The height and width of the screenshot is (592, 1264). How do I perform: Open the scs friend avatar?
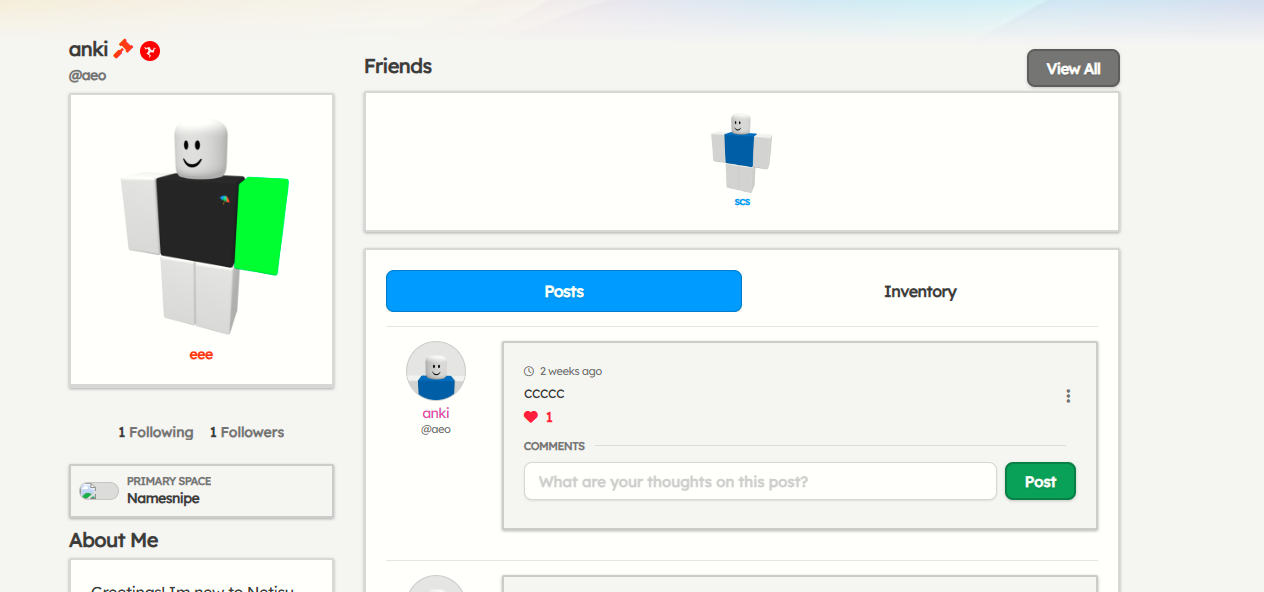[x=741, y=152]
